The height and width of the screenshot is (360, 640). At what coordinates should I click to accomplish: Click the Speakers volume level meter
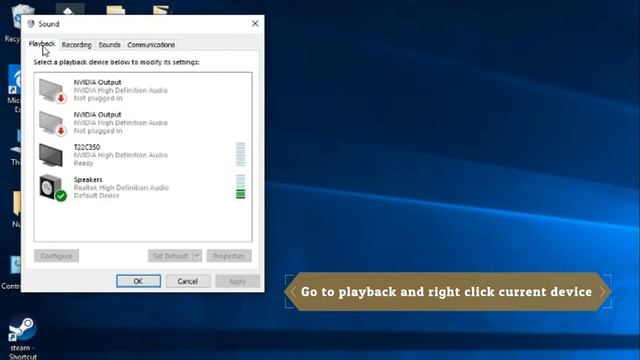pos(240,187)
